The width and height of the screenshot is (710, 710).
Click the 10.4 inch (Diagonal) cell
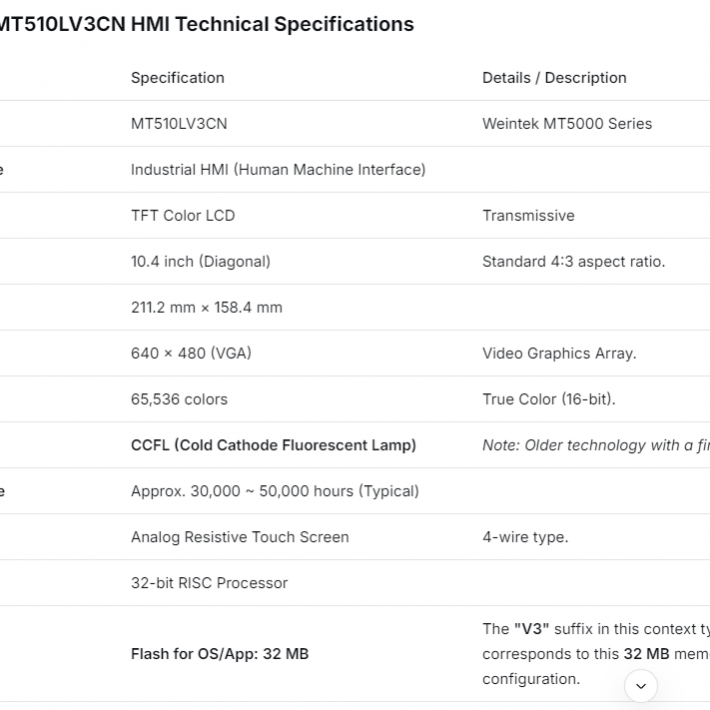(x=200, y=262)
